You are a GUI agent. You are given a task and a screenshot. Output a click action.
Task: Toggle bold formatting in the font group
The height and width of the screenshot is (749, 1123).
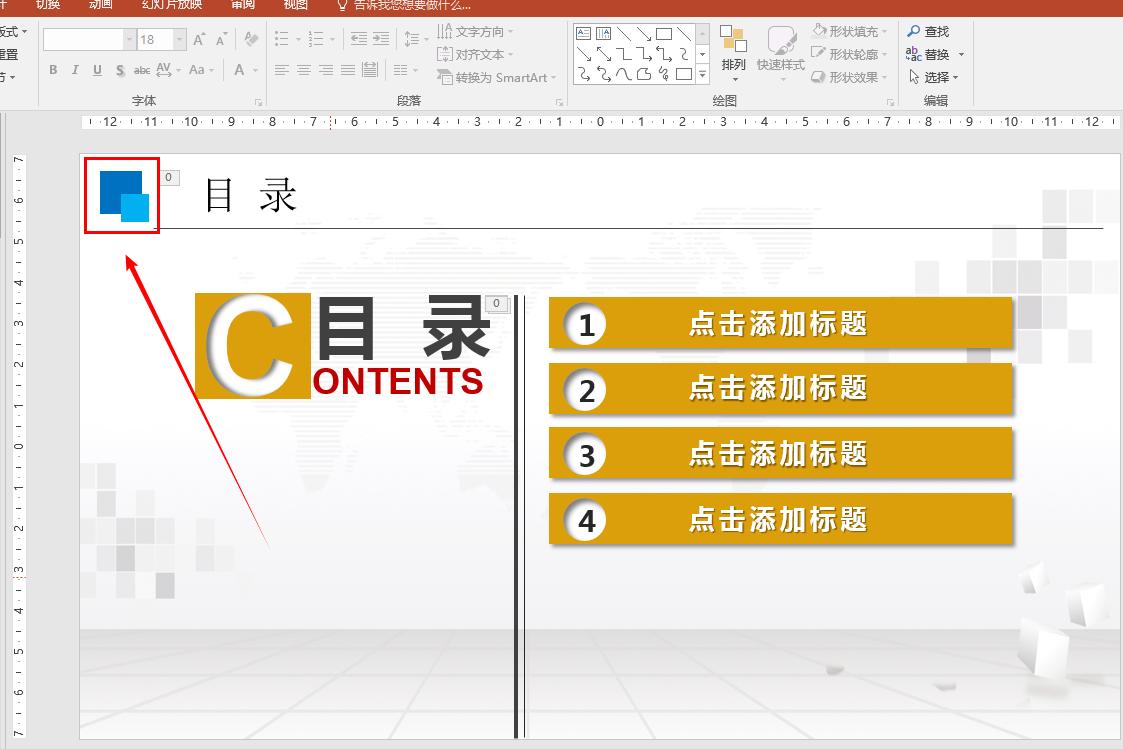click(54, 70)
